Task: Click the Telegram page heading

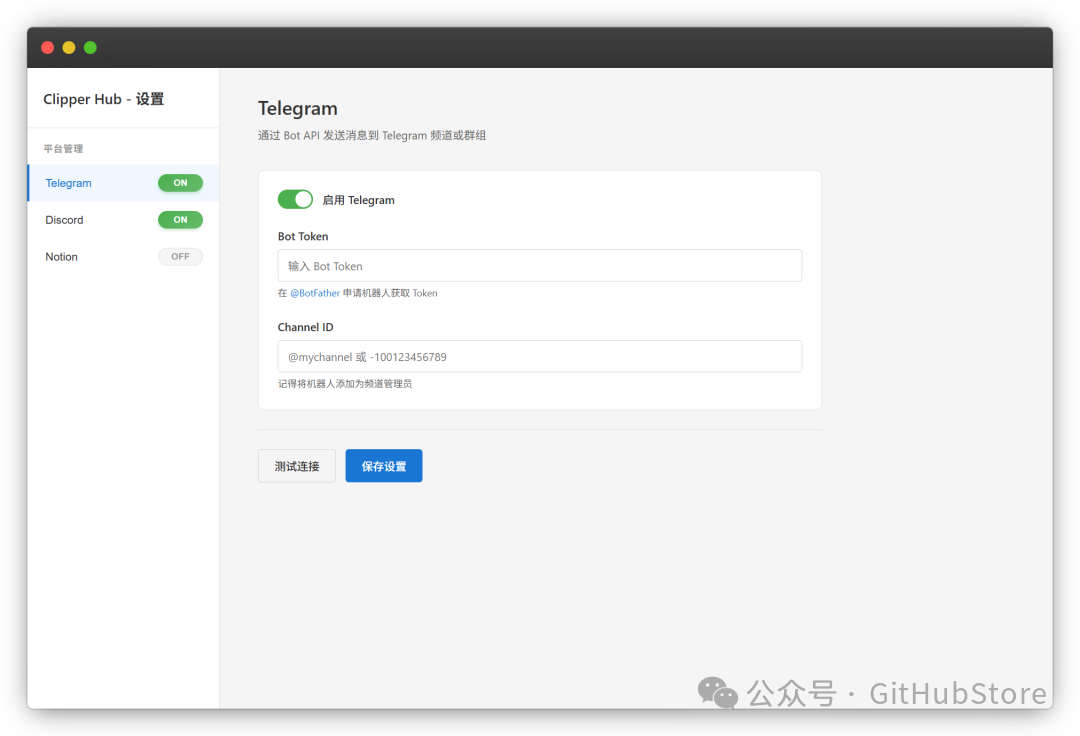Action: 298,109
